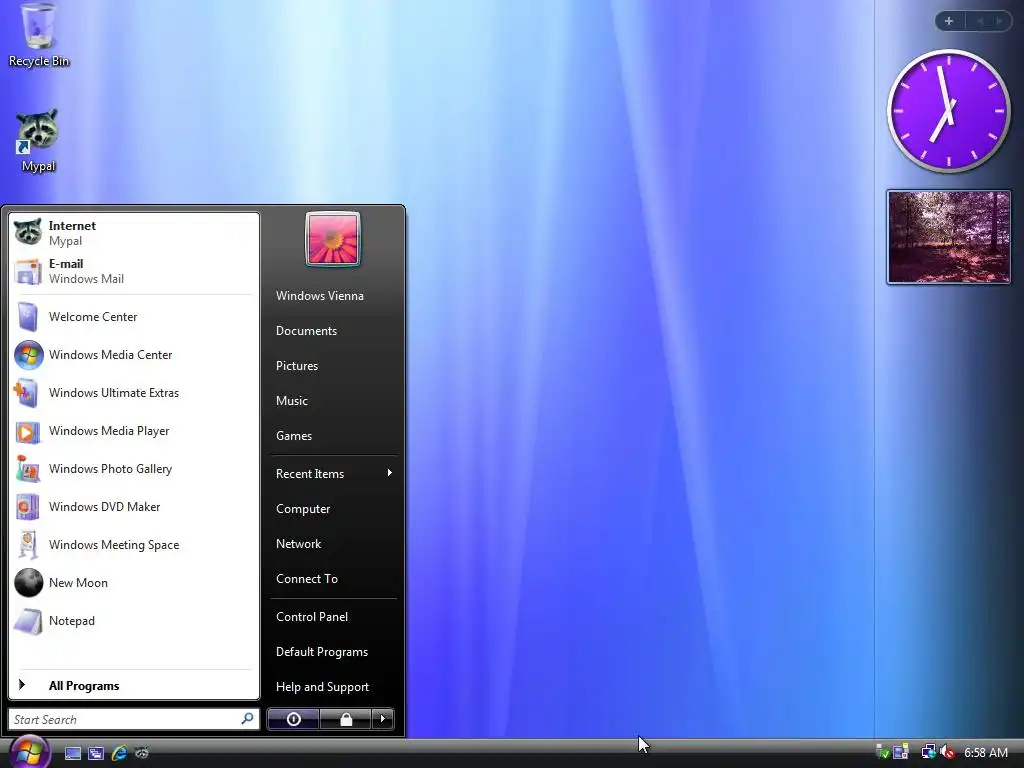1024x768 pixels.
Task: Click Connect To in the start menu
Action: click(x=333, y=579)
